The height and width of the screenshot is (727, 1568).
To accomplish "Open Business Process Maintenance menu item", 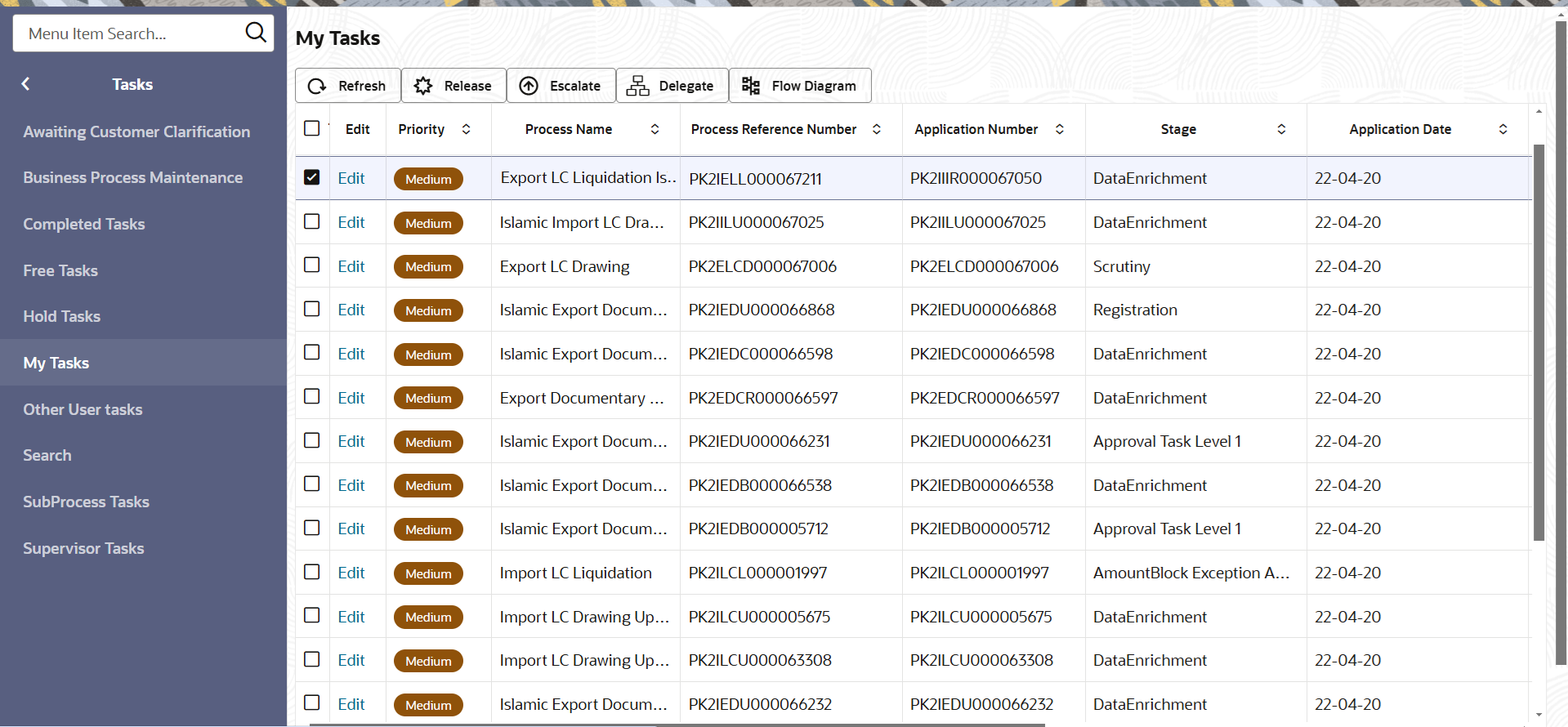I will click(132, 177).
